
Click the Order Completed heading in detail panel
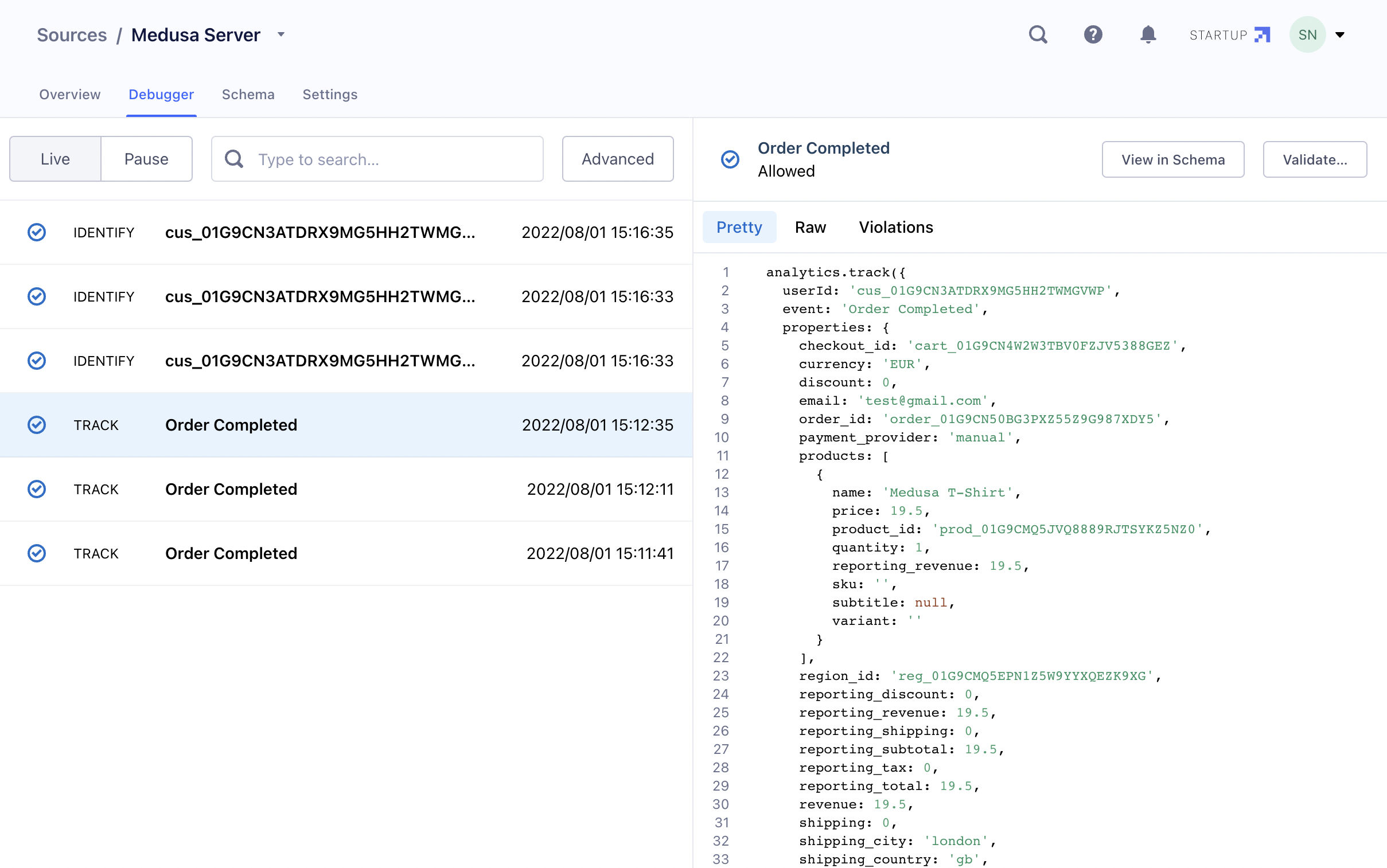pyautogui.click(x=824, y=148)
